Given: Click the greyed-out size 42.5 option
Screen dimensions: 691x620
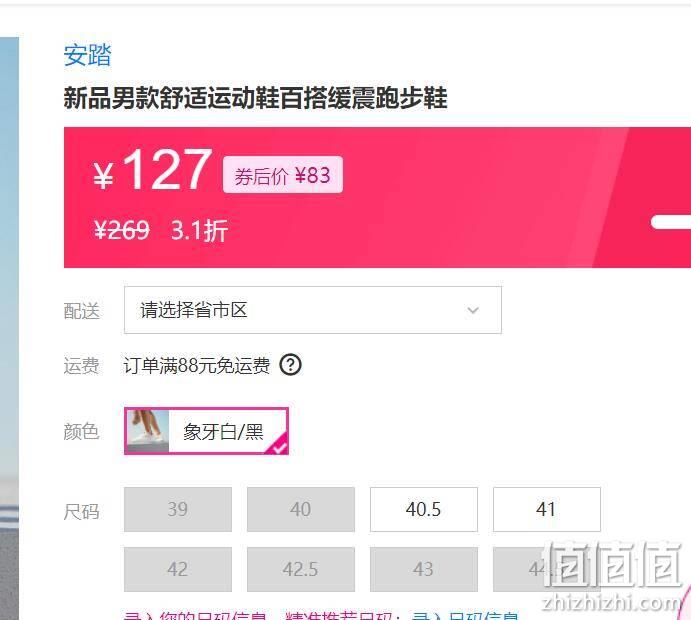Looking at the screenshot, I should [301, 569].
